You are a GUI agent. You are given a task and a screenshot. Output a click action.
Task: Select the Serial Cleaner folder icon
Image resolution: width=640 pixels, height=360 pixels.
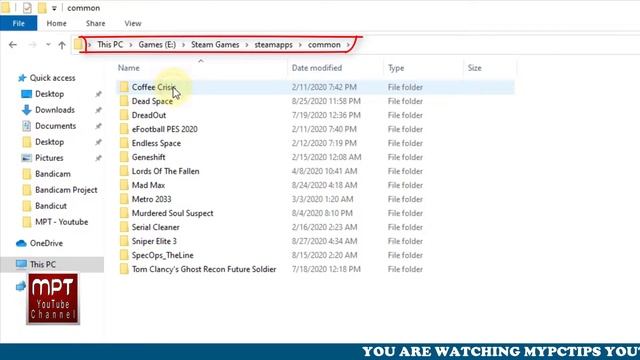coord(124,227)
